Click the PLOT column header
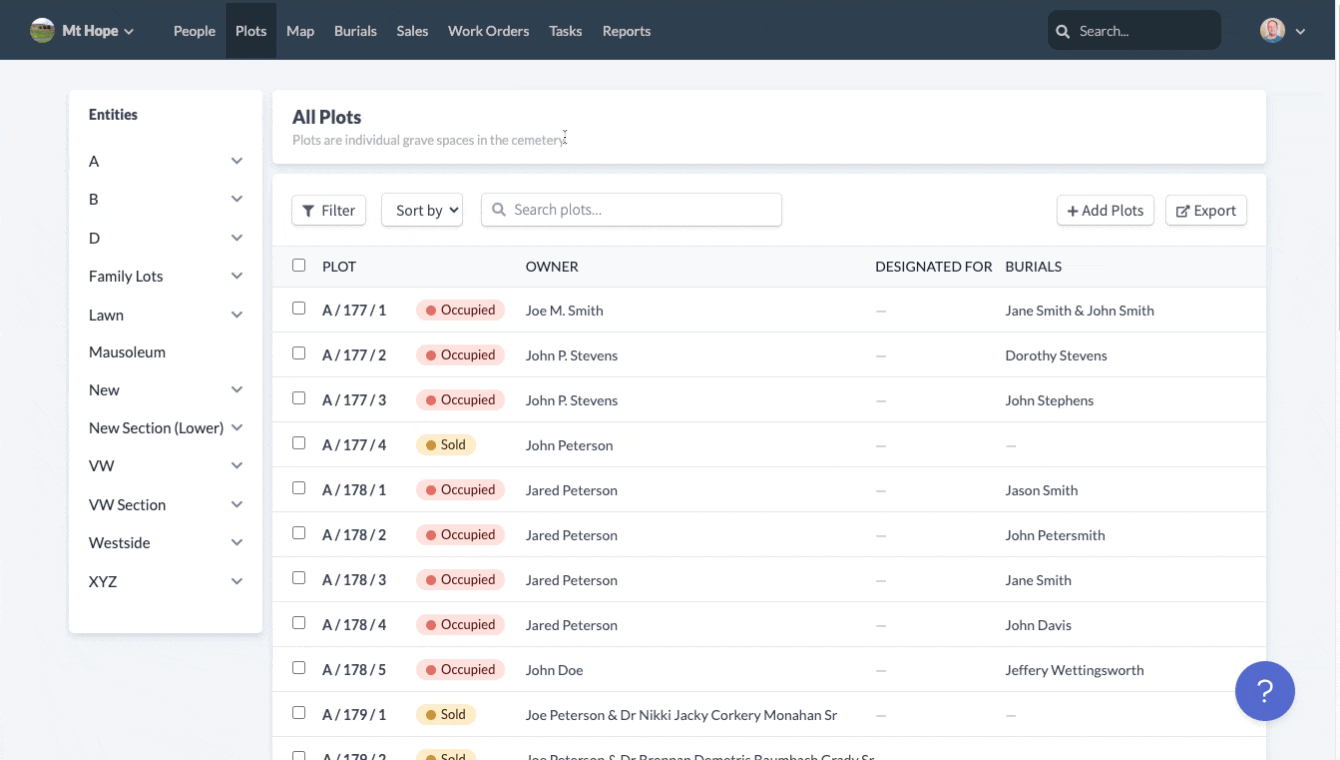Viewport: 1340px width, 760px height. [x=339, y=267]
